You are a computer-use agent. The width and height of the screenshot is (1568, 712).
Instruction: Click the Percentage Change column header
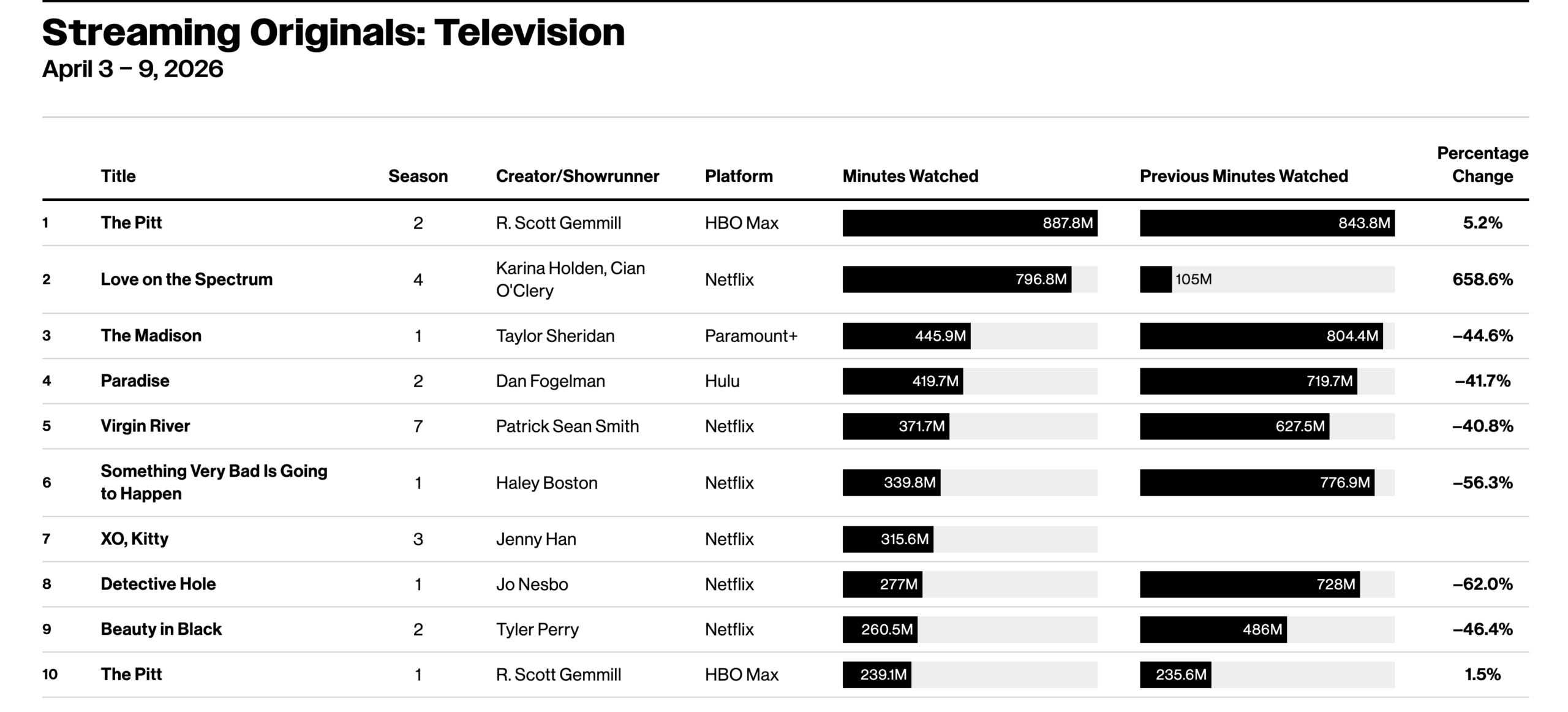[1482, 164]
